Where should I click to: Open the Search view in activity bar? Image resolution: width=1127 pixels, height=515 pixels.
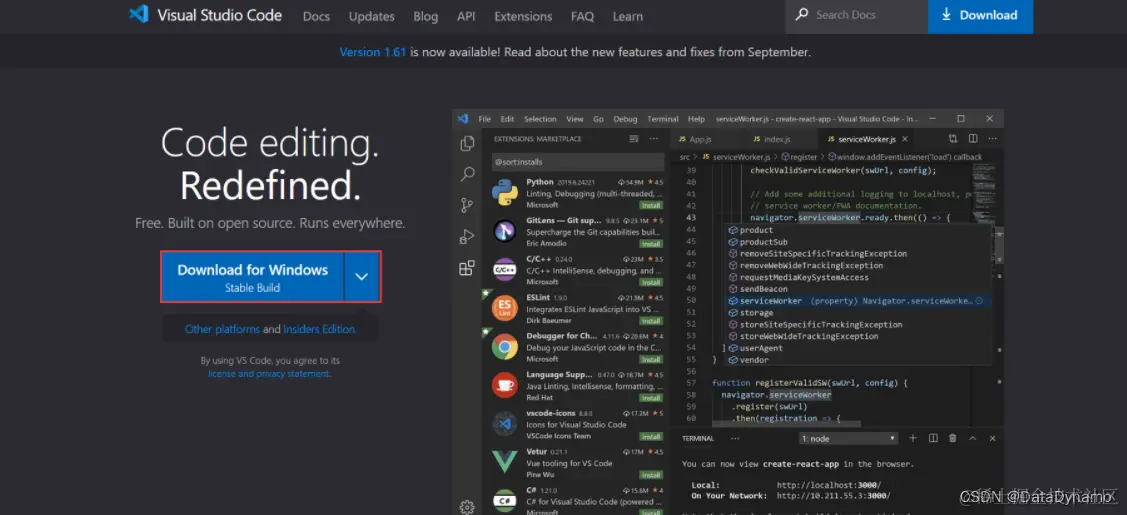(467, 174)
